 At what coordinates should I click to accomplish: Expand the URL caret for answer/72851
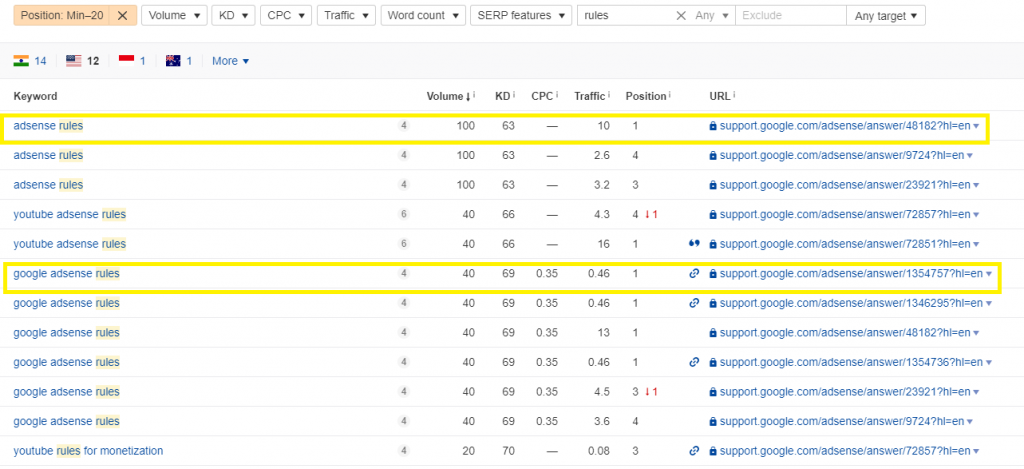976,244
